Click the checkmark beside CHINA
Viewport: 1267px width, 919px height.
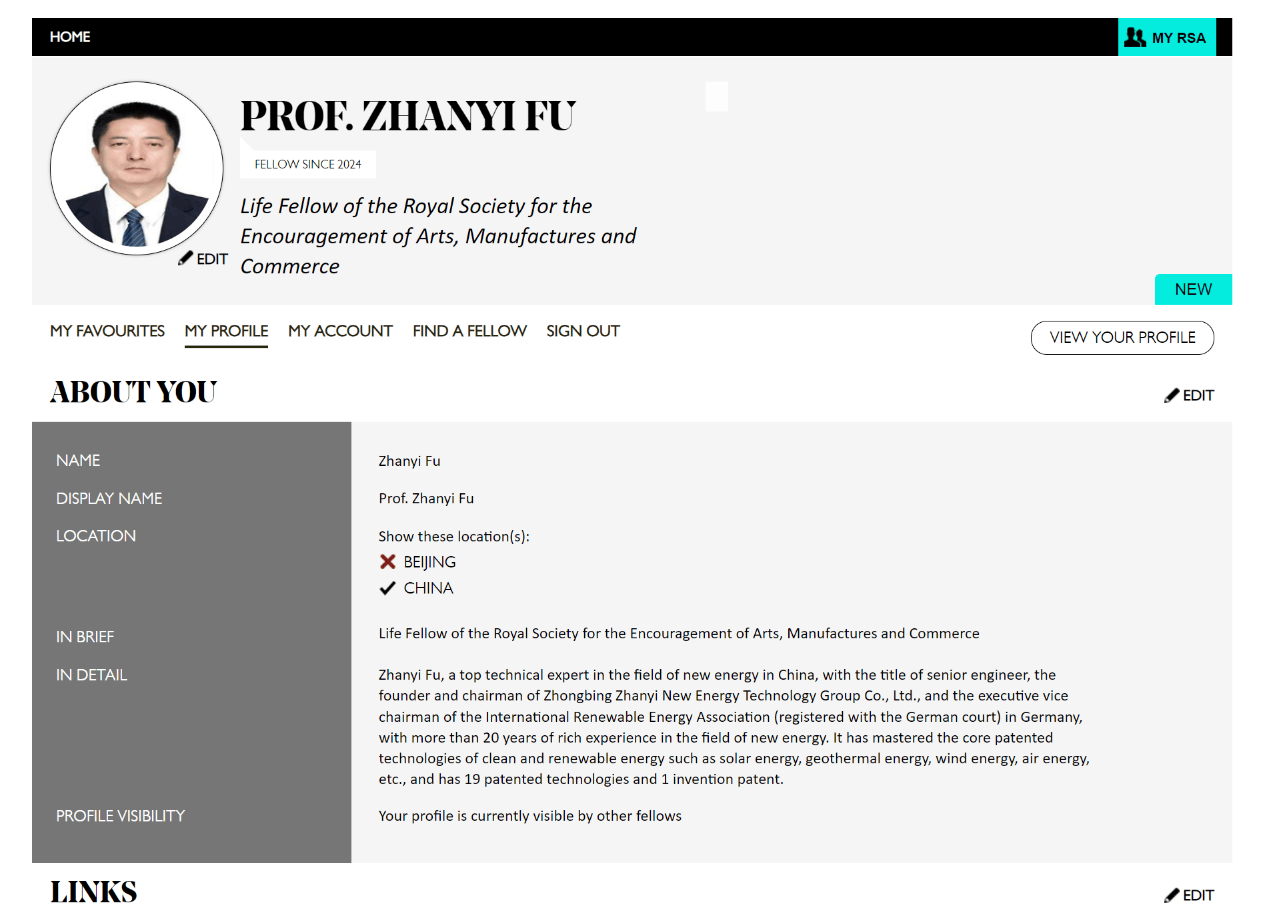388,588
